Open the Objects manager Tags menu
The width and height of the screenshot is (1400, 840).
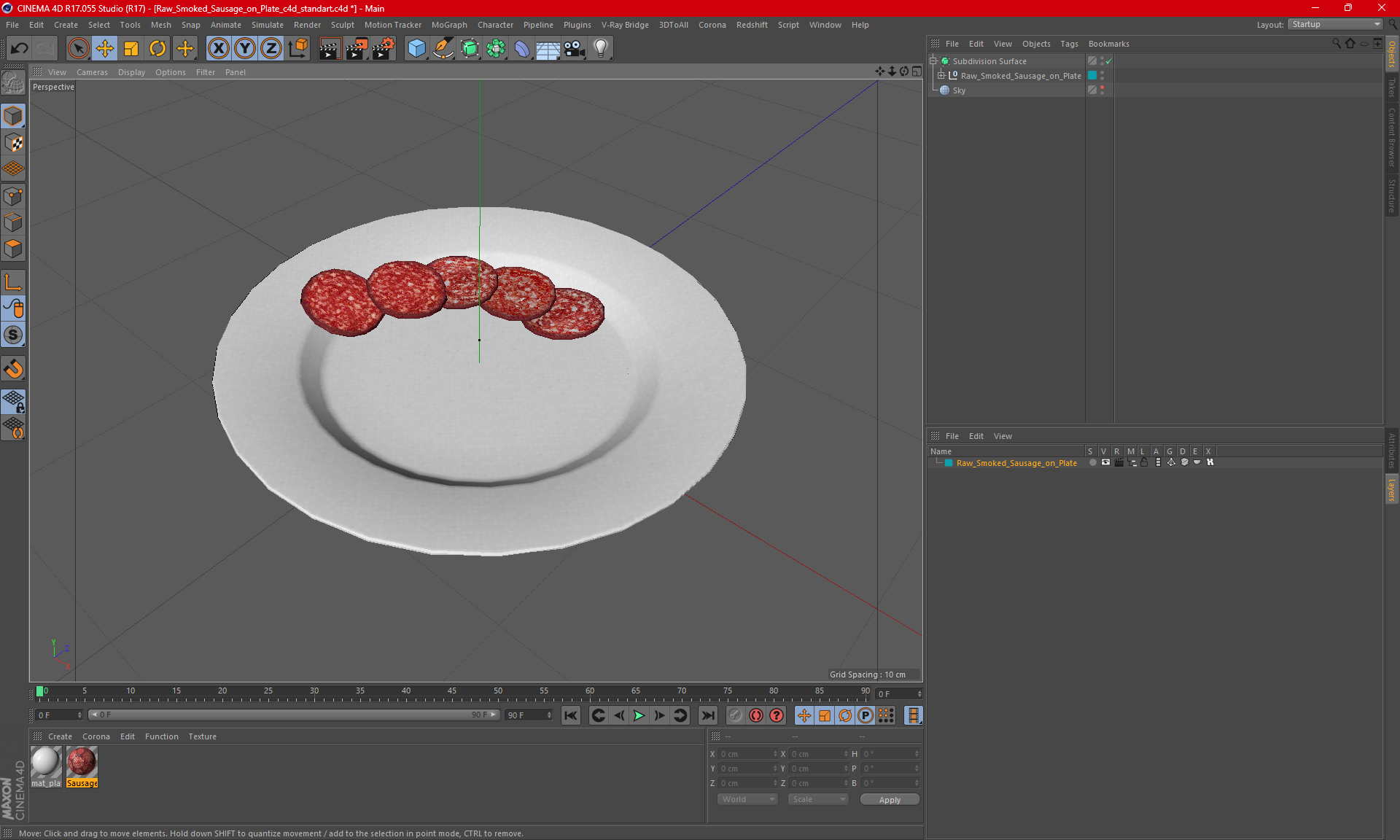point(1069,44)
